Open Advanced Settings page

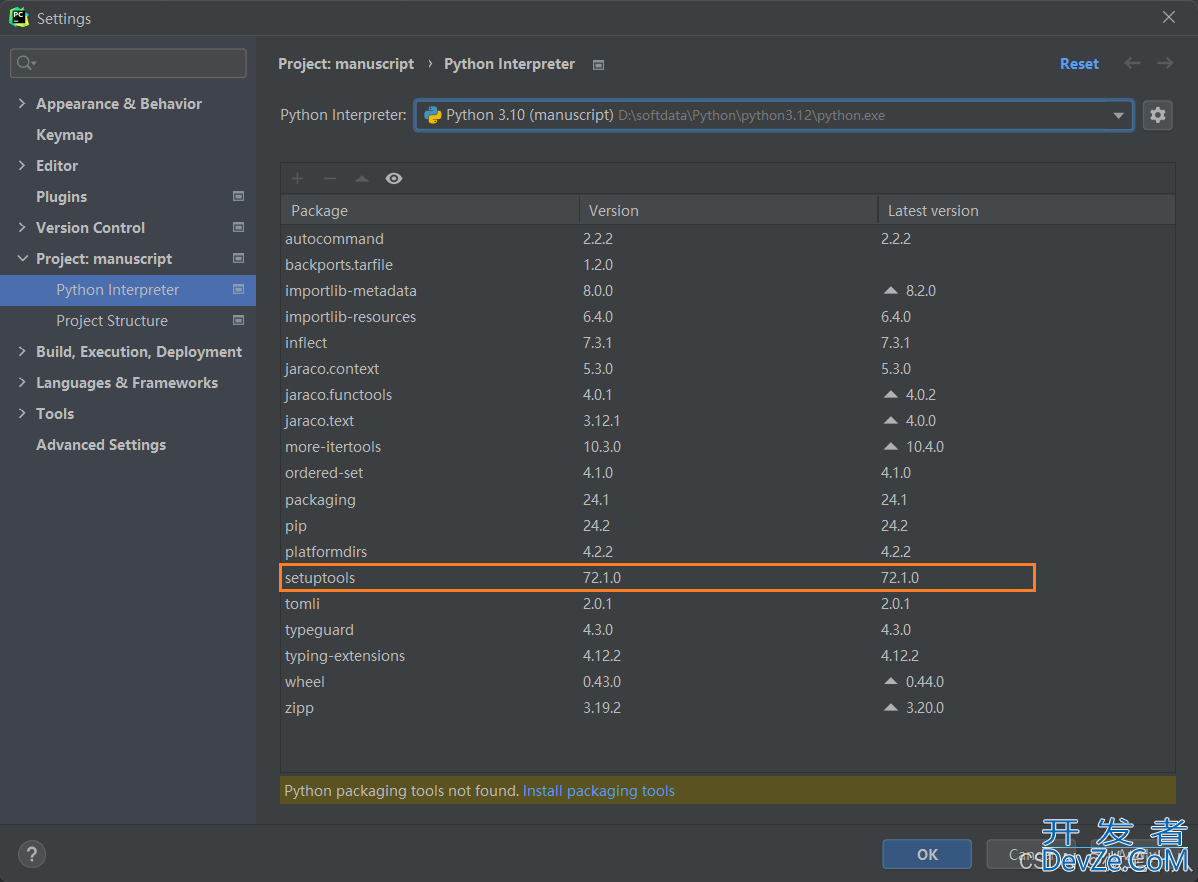coord(101,445)
